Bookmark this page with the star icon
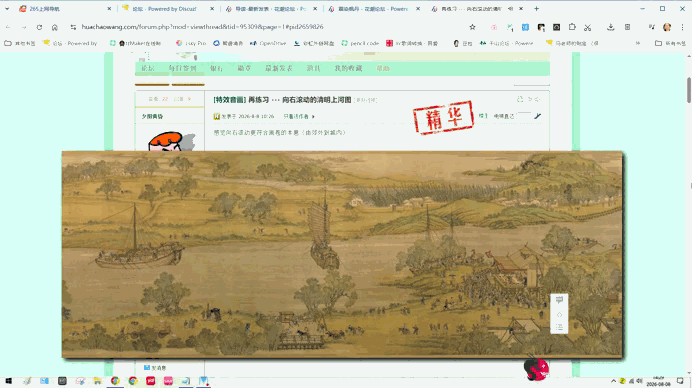The height and width of the screenshot is (388, 692). pyautogui.click(x=473, y=27)
